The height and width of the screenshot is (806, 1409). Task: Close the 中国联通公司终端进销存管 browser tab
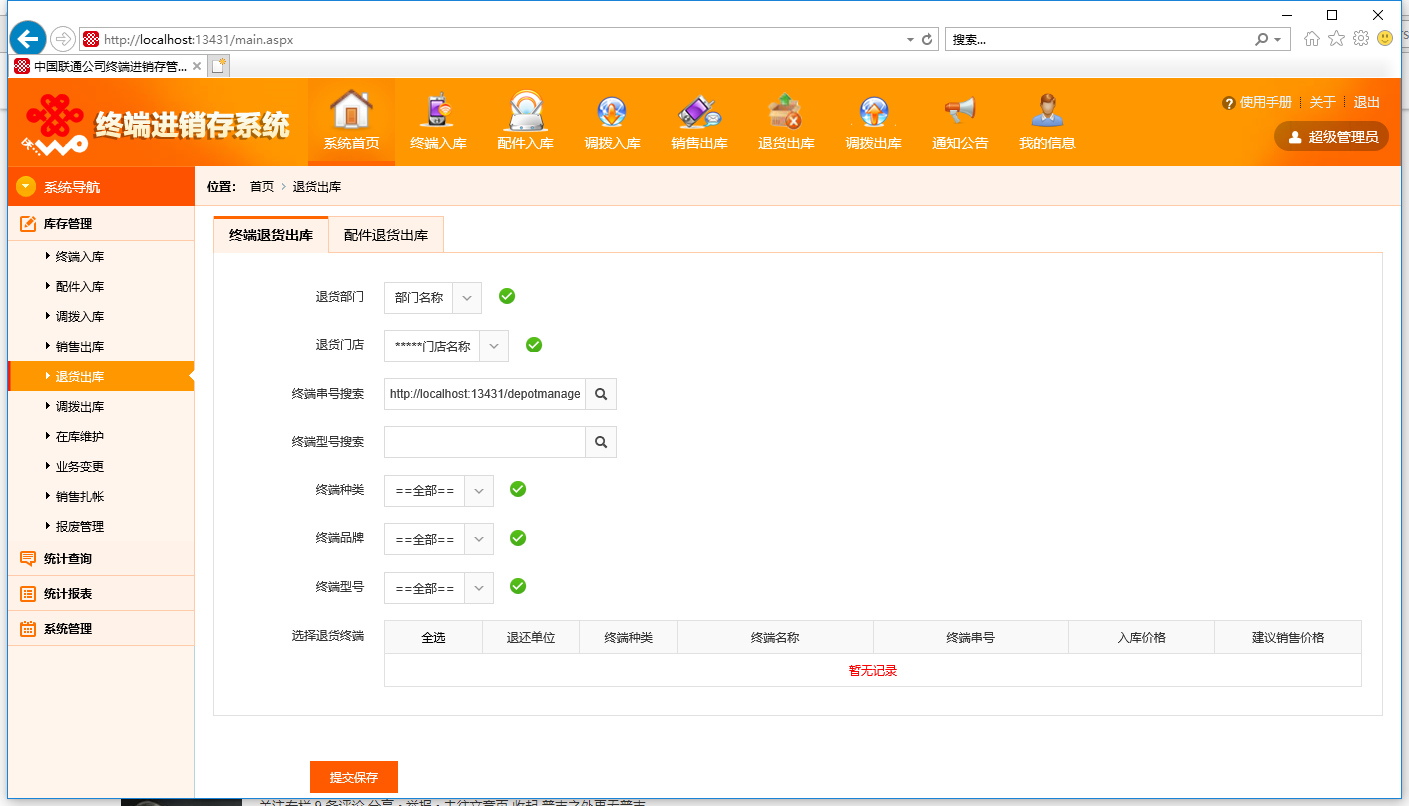click(x=197, y=66)
